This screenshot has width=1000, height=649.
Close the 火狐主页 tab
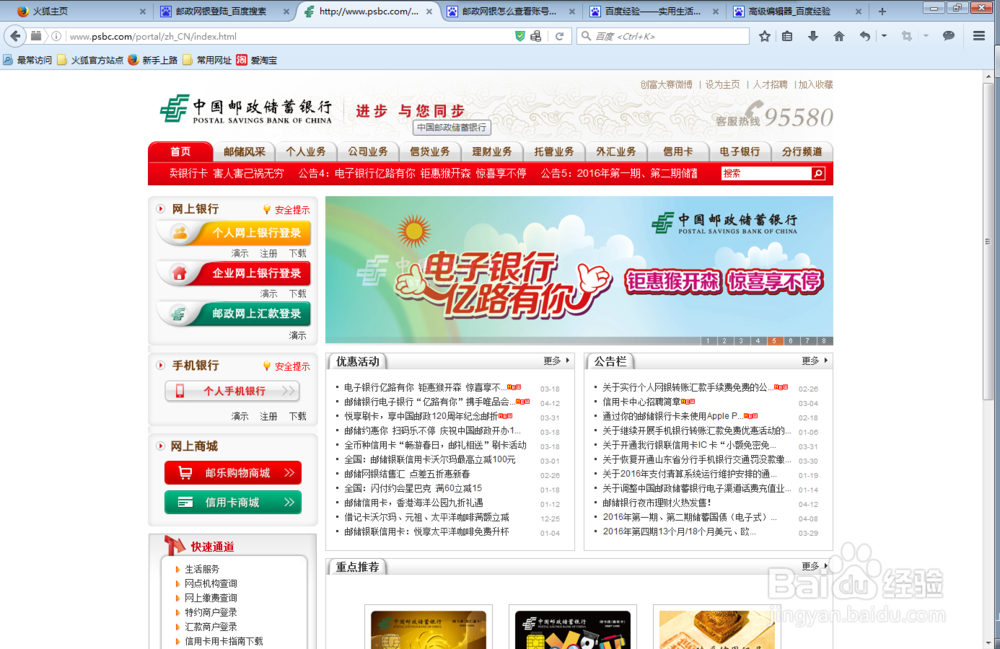click(x=142, y=11)
